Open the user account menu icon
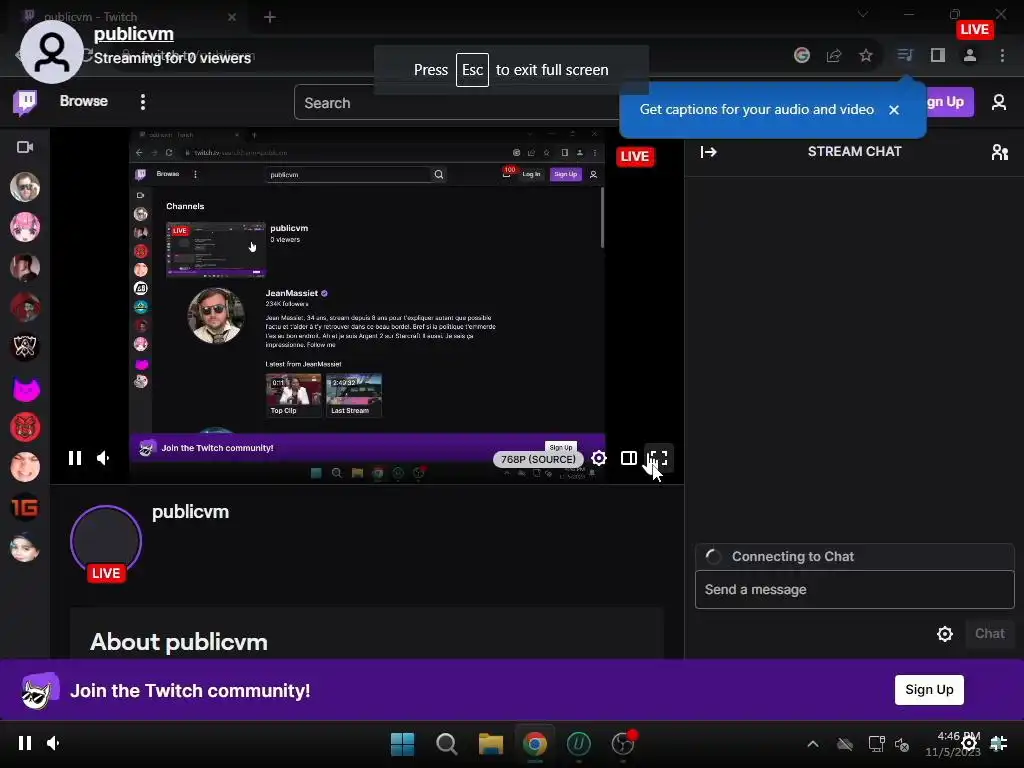This screenshot has width=1024, height=768. [x=999, y=102]
